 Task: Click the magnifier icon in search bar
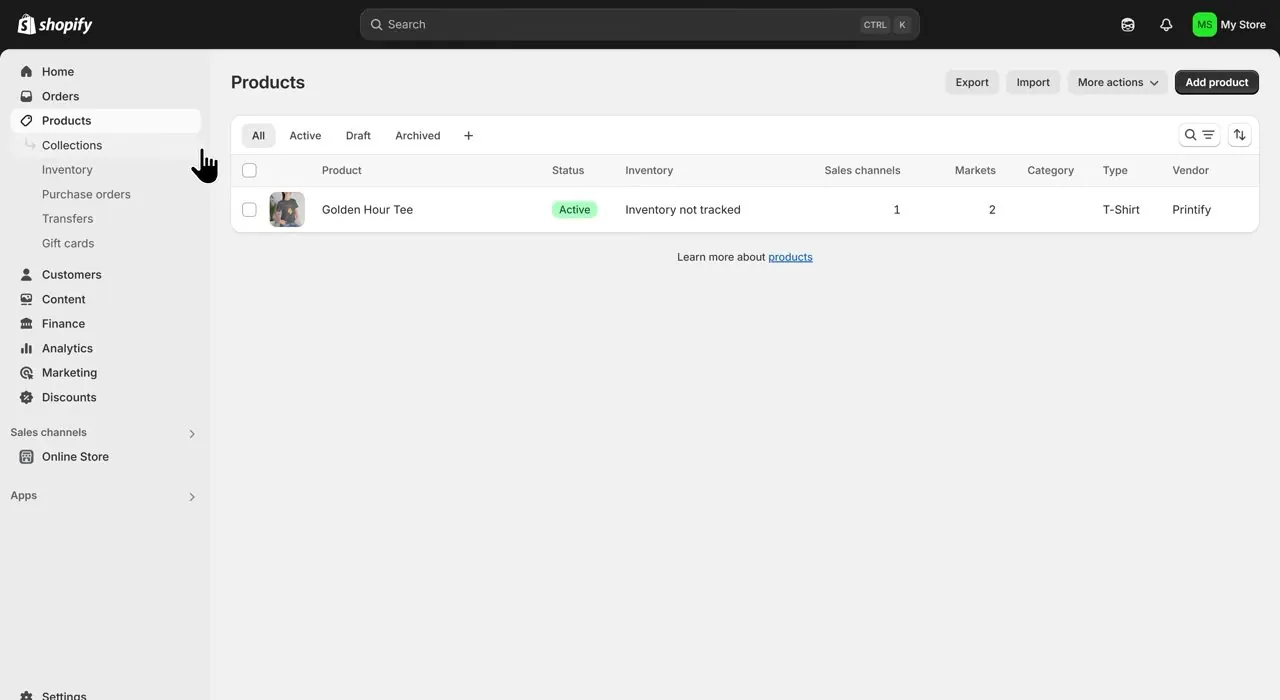click(376, 25)
